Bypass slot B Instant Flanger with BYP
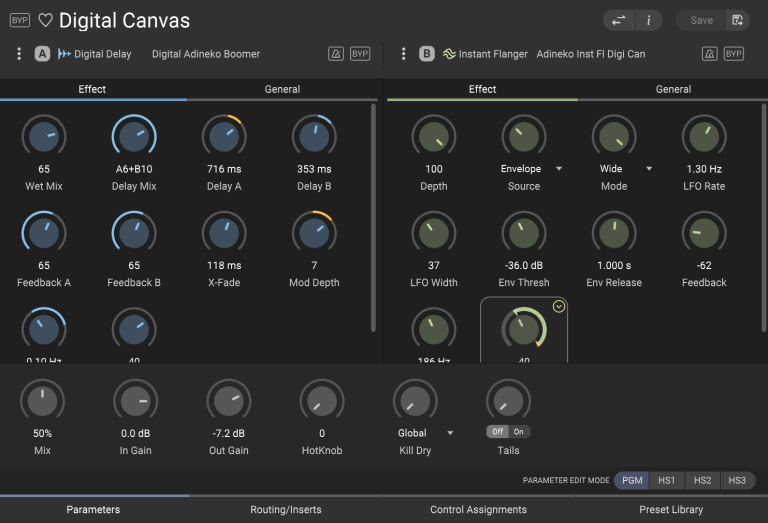This screenshot has height=523, width=768. pyautogui.click(x=734, y=54)
